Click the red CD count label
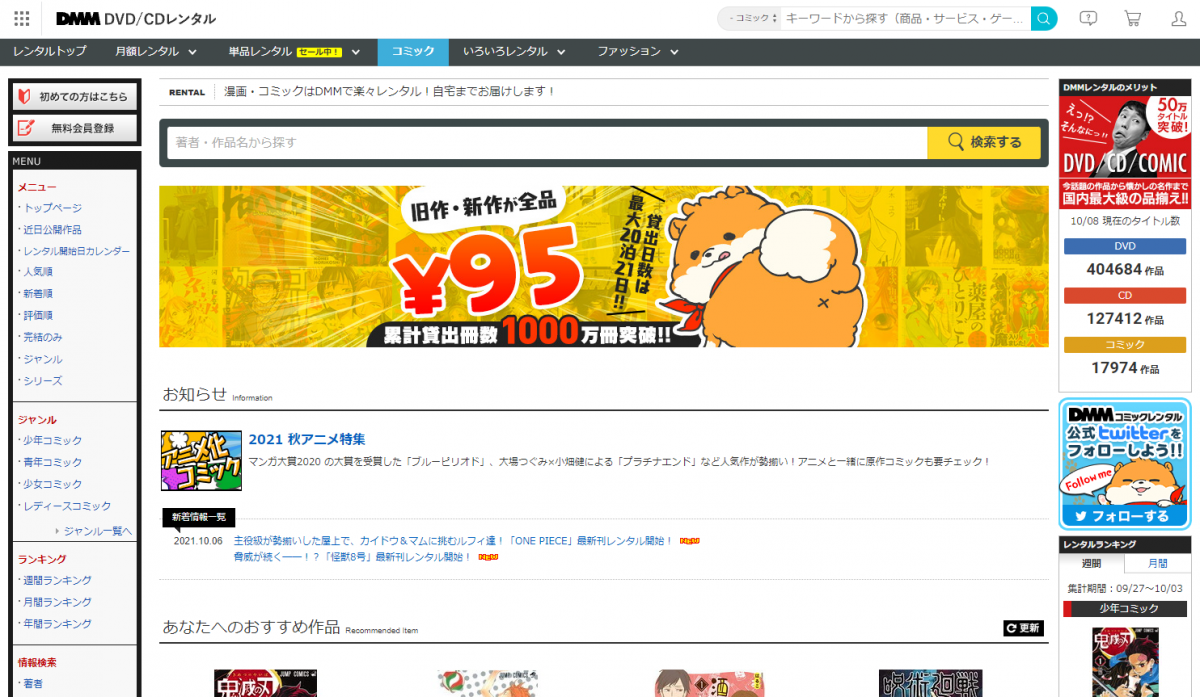1200x697 pixels. coord(1125,296)
